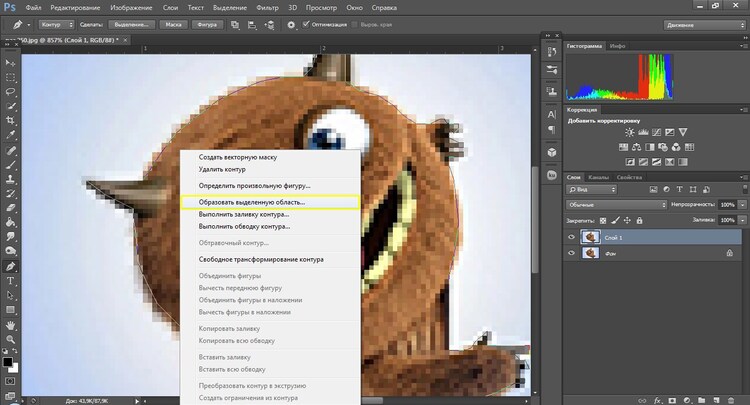Open the Layers panel menu
The image size is (750, 405).
point(744,177)
